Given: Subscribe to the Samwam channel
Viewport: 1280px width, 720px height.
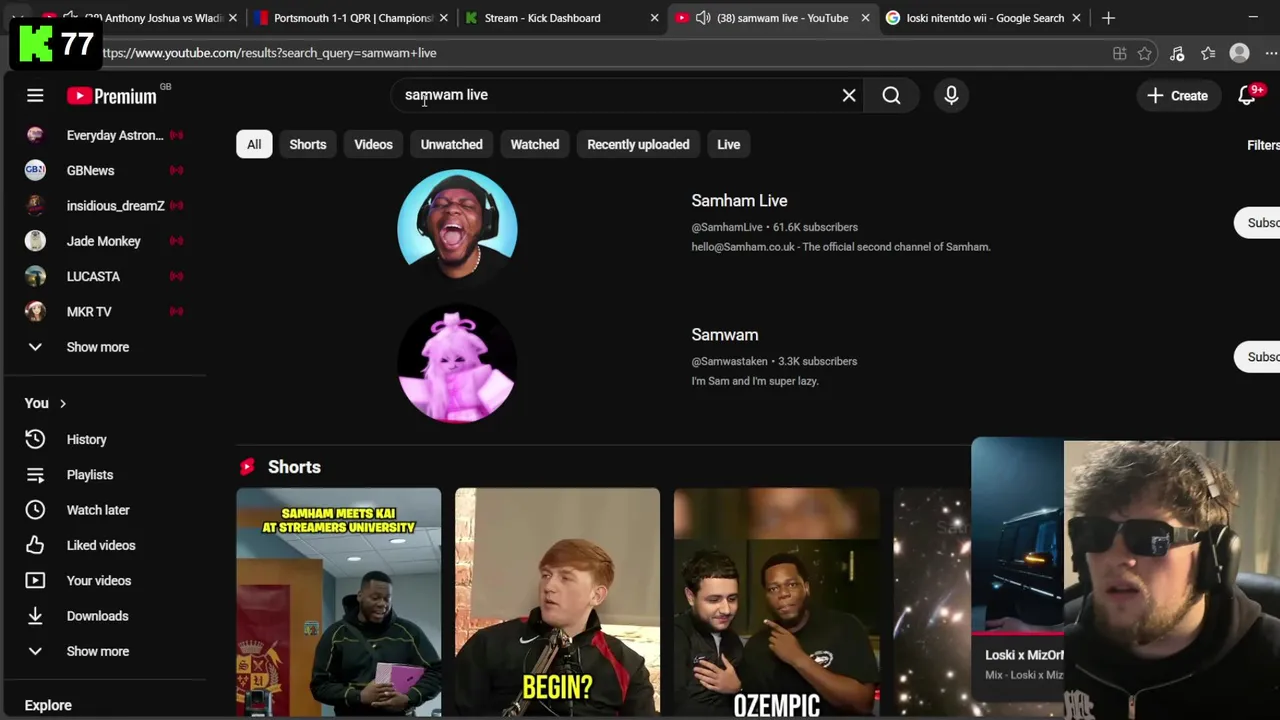Looking at the screenshot, I should pyautogui.click(x=1258, y=357).
